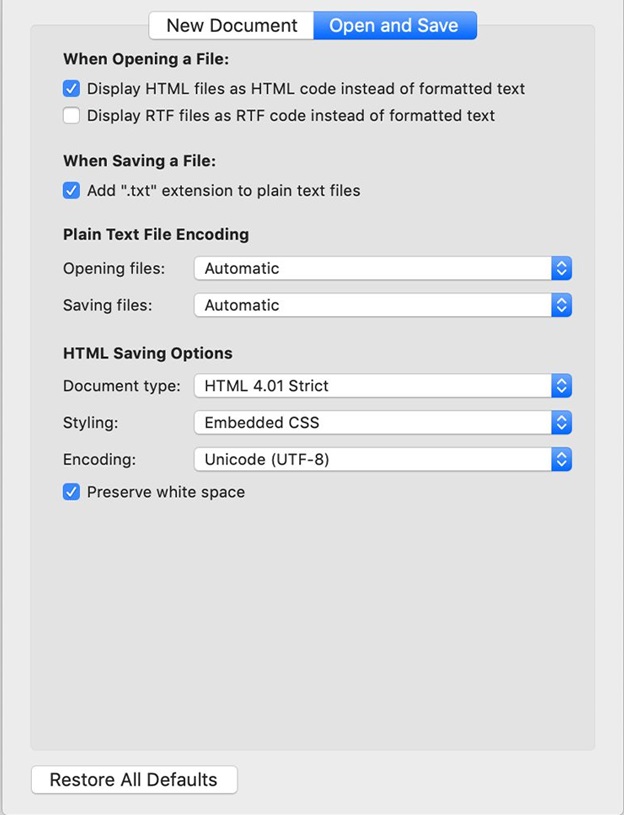Open the Opening files Automatic dropdown

pyautogui.click(x=372, y=268)
